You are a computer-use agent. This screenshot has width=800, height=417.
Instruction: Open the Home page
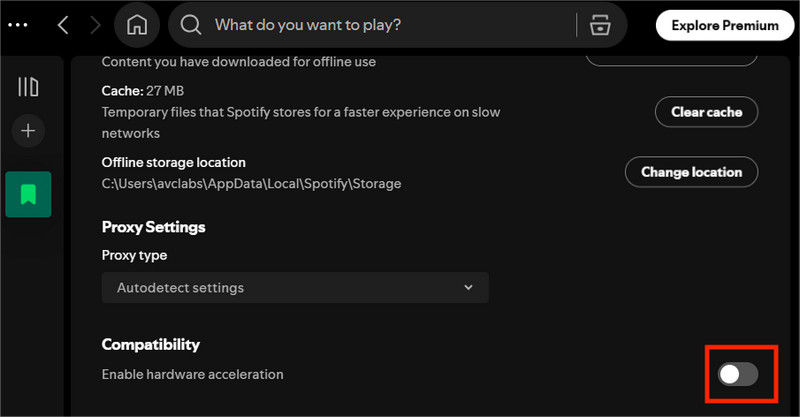[137, 25]
